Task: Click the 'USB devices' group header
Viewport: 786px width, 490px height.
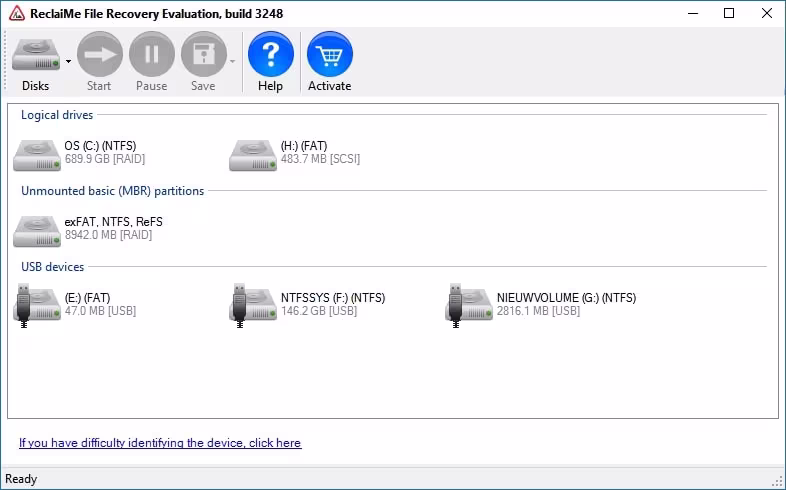Action: [53, 267]
